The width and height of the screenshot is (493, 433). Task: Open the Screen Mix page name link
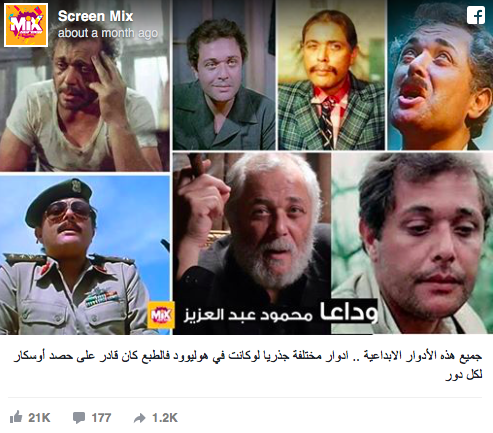tap(95, 16)
